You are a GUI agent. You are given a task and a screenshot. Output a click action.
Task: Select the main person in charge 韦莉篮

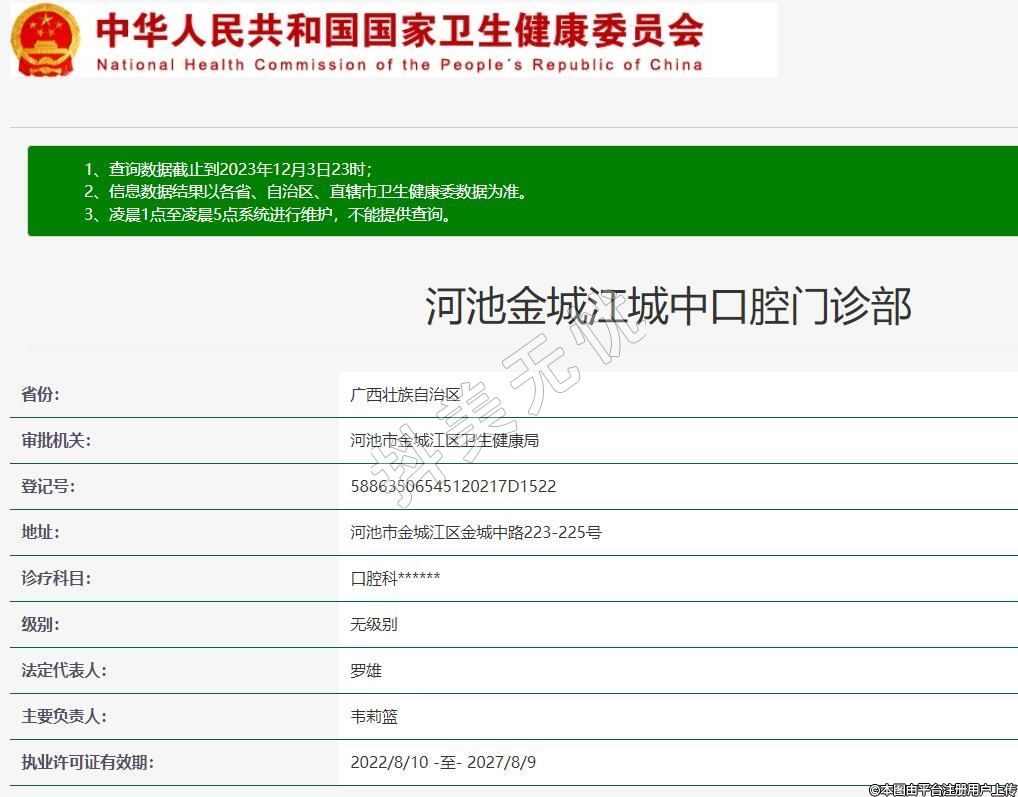(374, 717)
